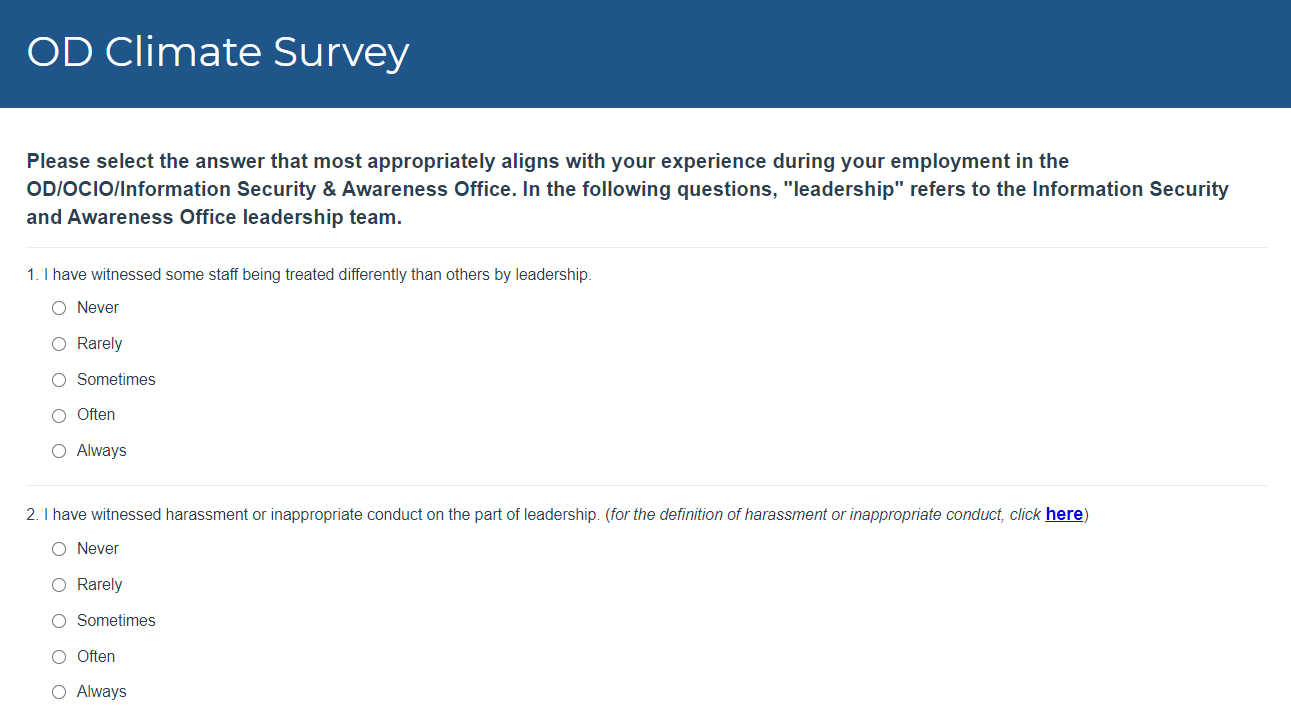Screen dimensions: 1291x726
Task: Click the 'OD Climate Survey' page title
Action: coord(217,52)
